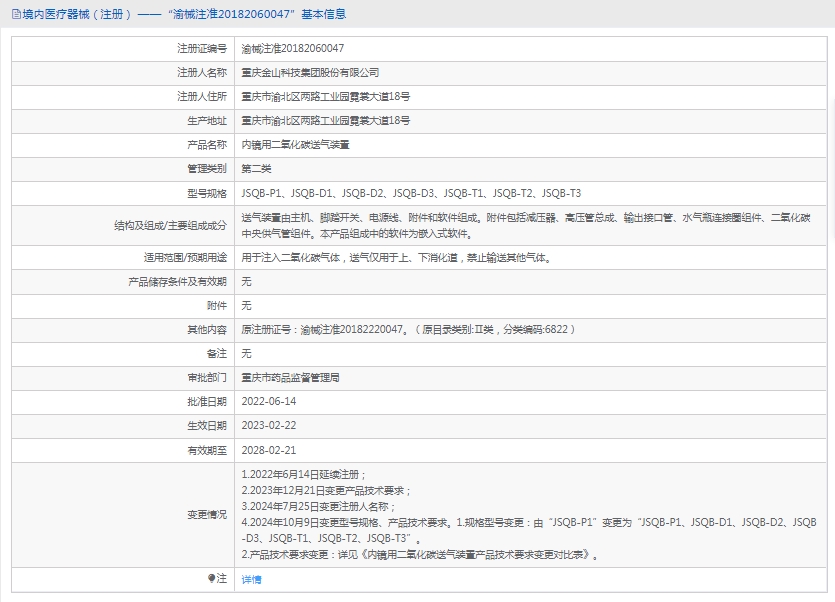
Task: Select the 无 value in the 附件 row
Action: [246, 306]
